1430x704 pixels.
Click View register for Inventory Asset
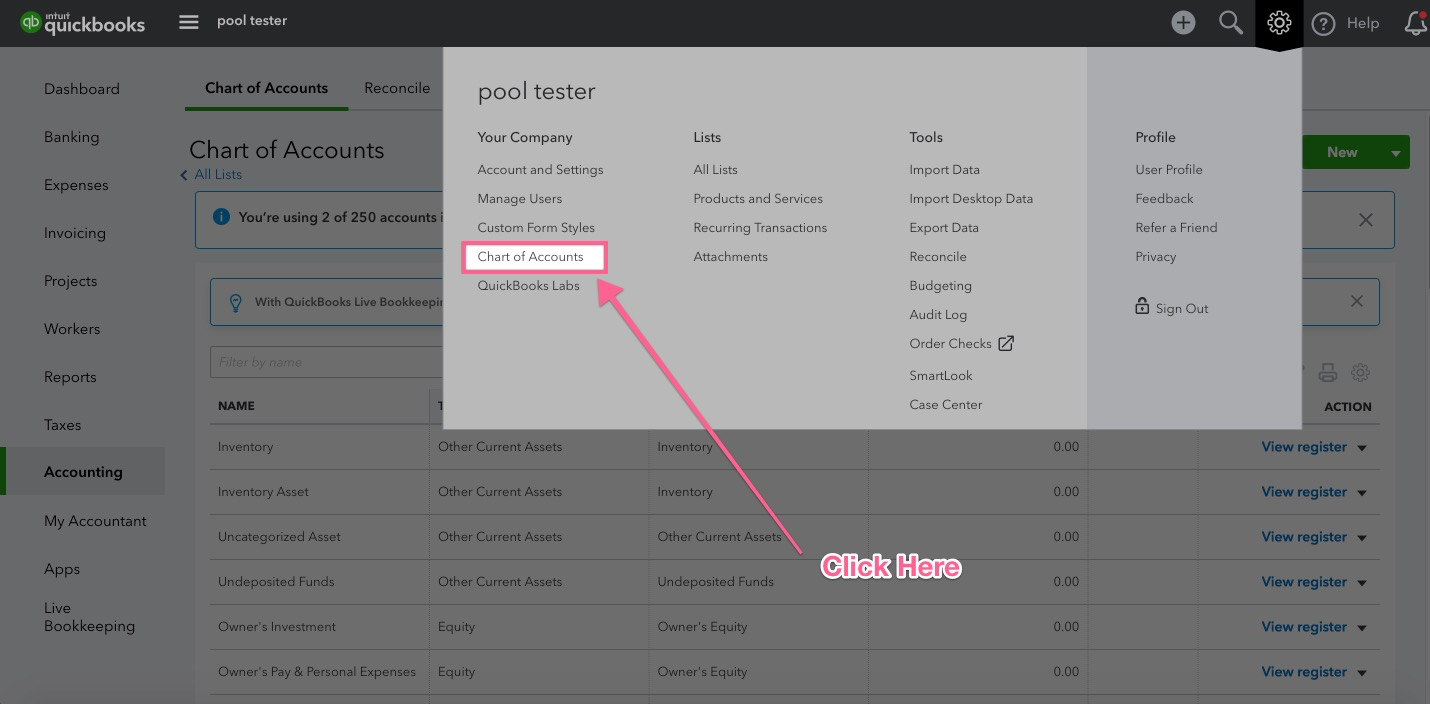coord(1304,492)
